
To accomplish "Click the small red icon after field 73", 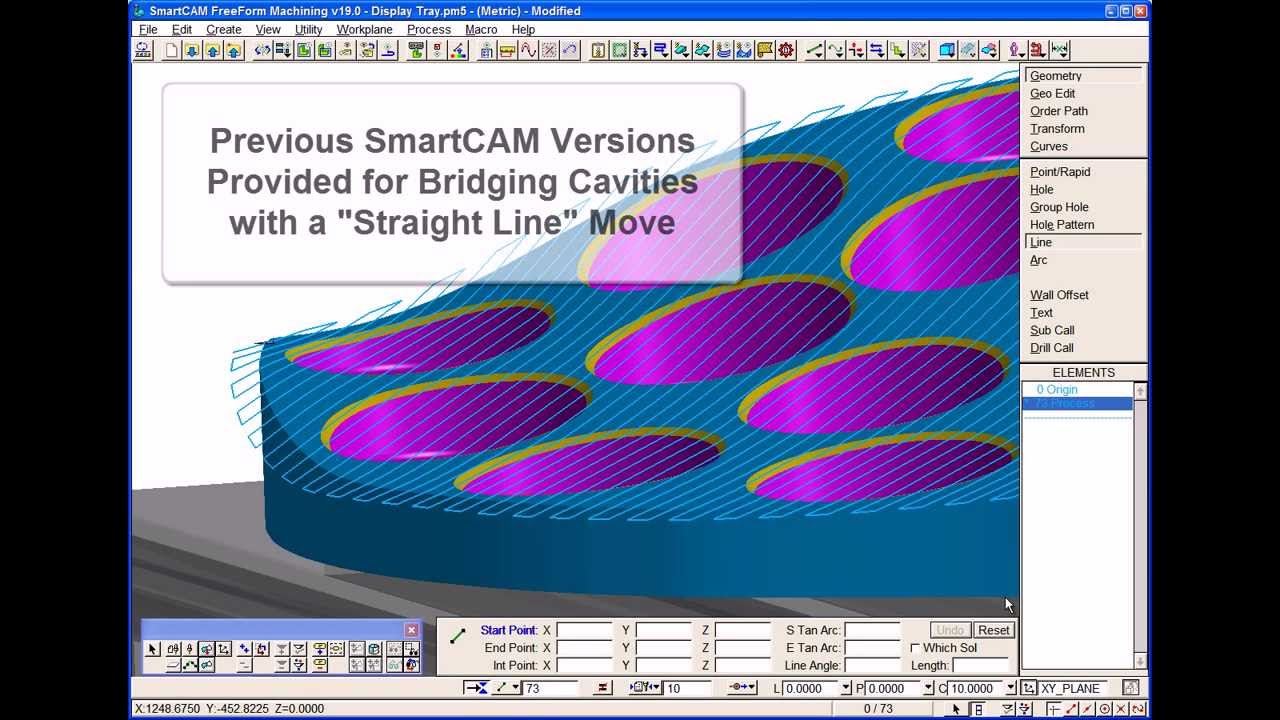I will pos(602,688).
